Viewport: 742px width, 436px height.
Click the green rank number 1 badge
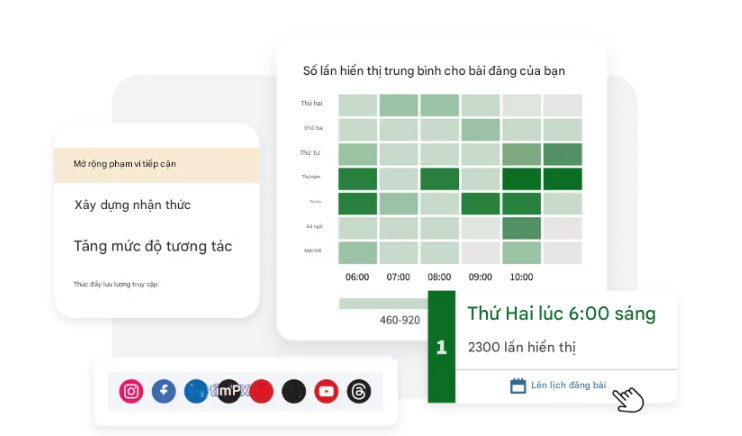[x=441, y=347]
